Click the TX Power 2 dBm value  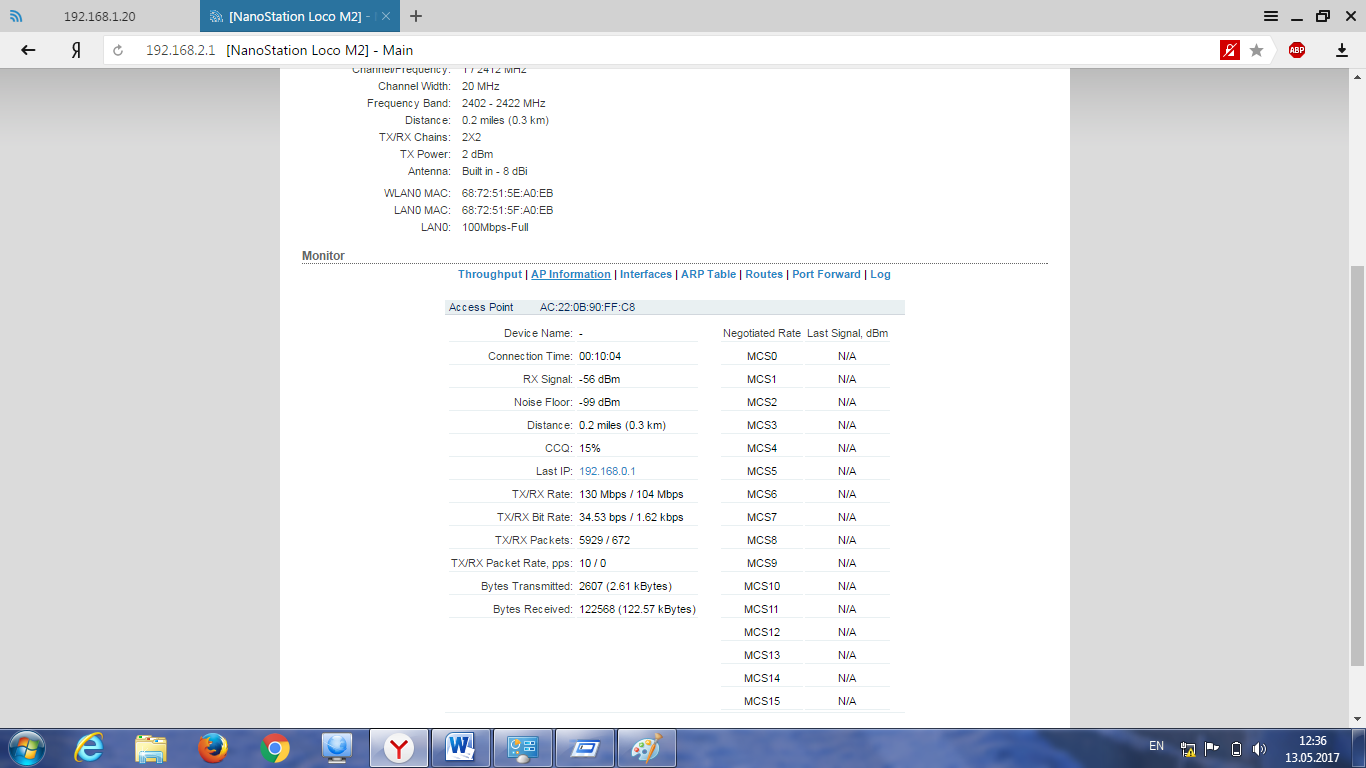coord(477,154)
